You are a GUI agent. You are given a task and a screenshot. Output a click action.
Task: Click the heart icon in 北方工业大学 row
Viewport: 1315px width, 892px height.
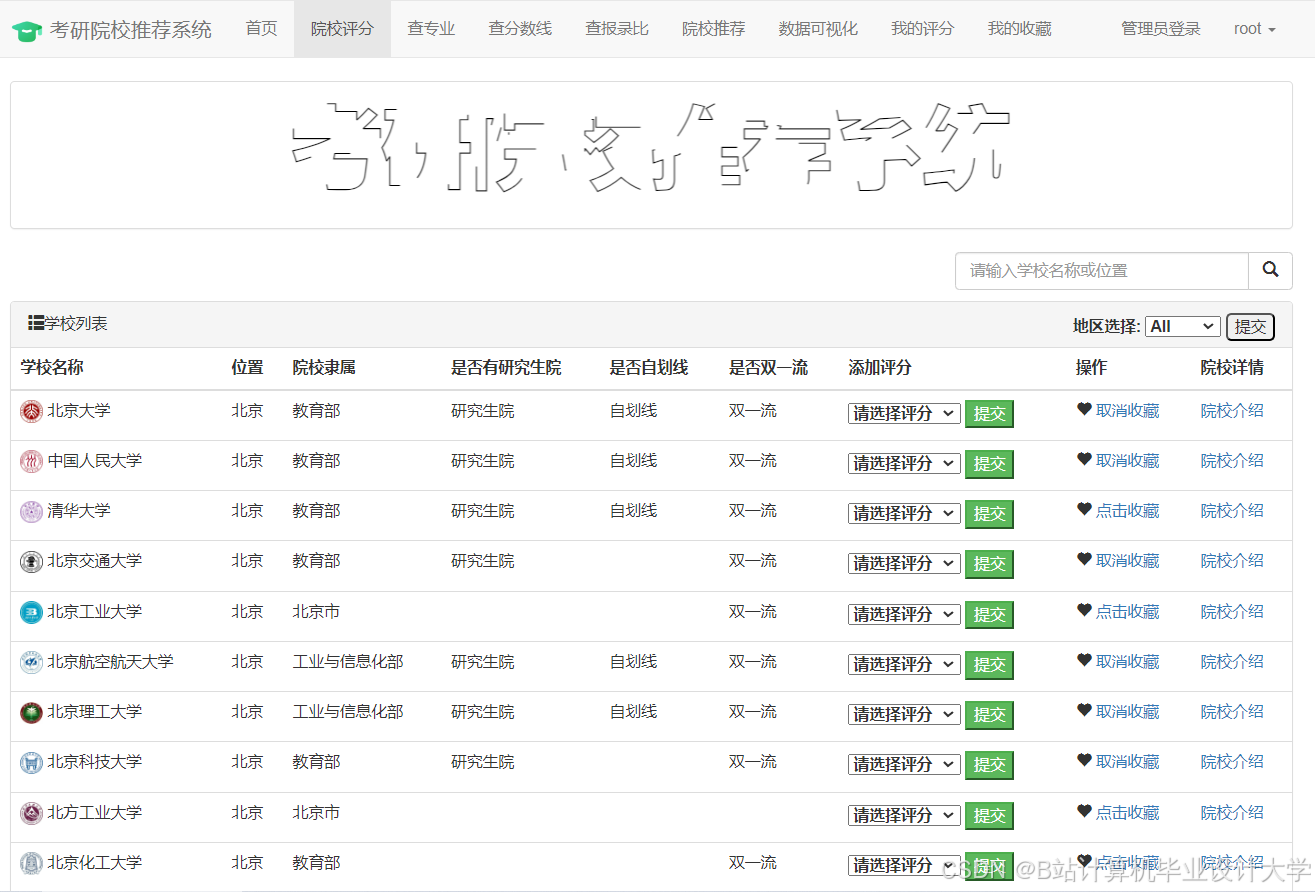click(1084, 811)
